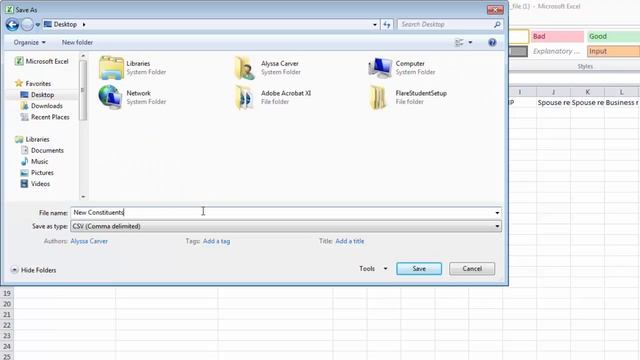Select the Adobe Acrobat XI folder
Viewport: 640px width, 360px height.
tap(273, 97)
